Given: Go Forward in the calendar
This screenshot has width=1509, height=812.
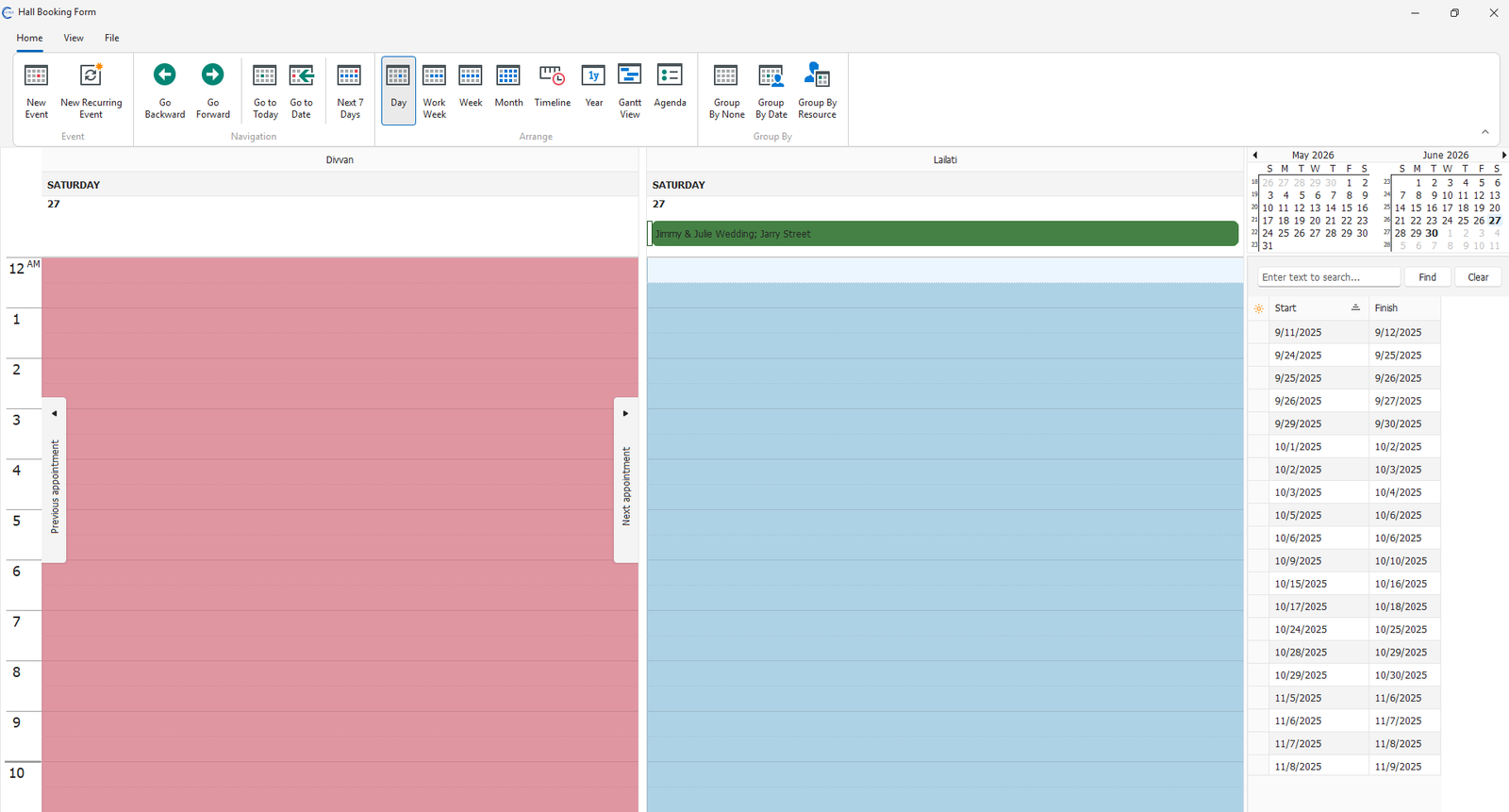Looking at the screenshot, I should [213, 91].
